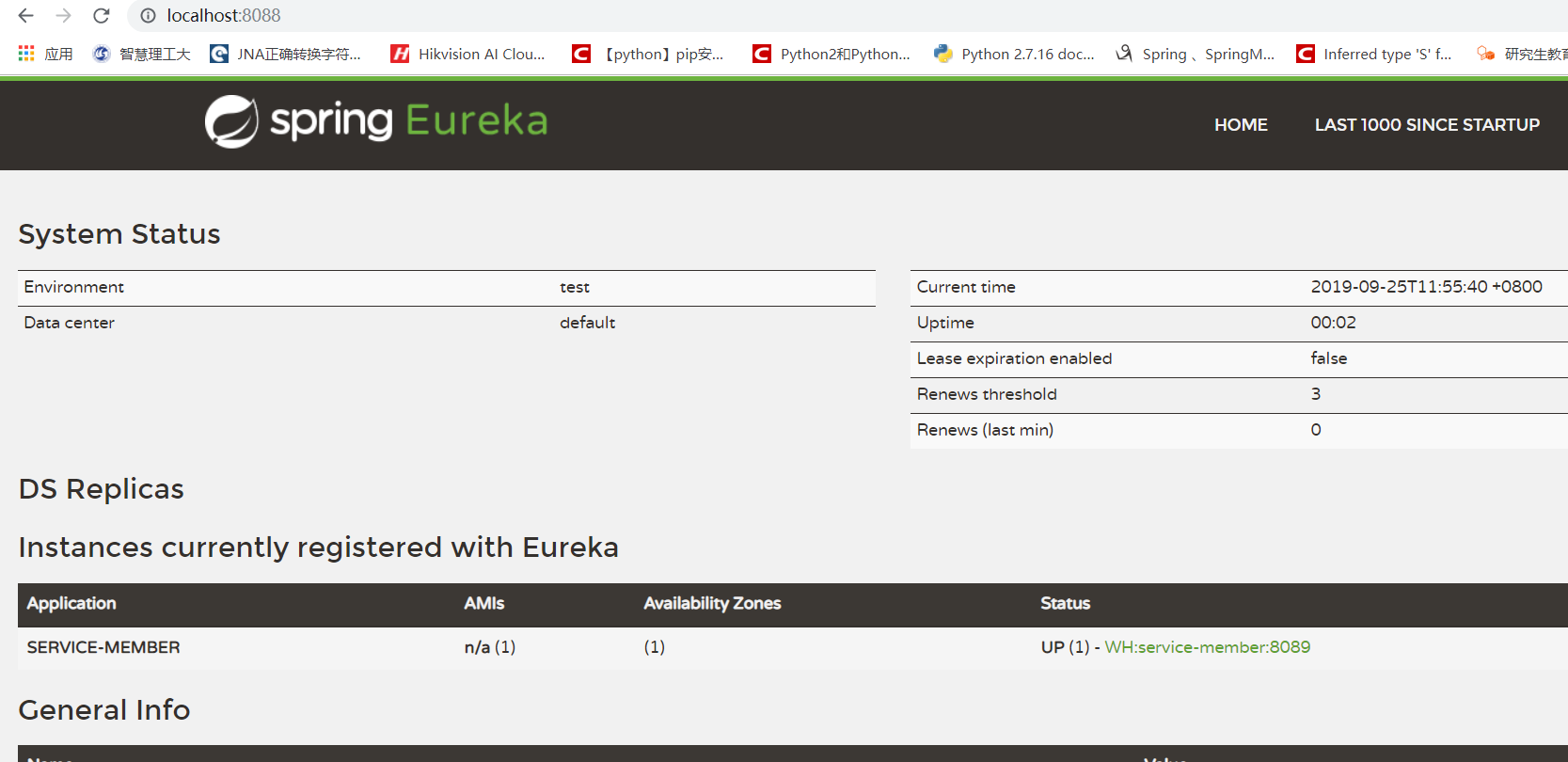Screen dimensions: 1568x762
Task: Open the JNA正确转换字符 bookmark
Action: [285, 54]
